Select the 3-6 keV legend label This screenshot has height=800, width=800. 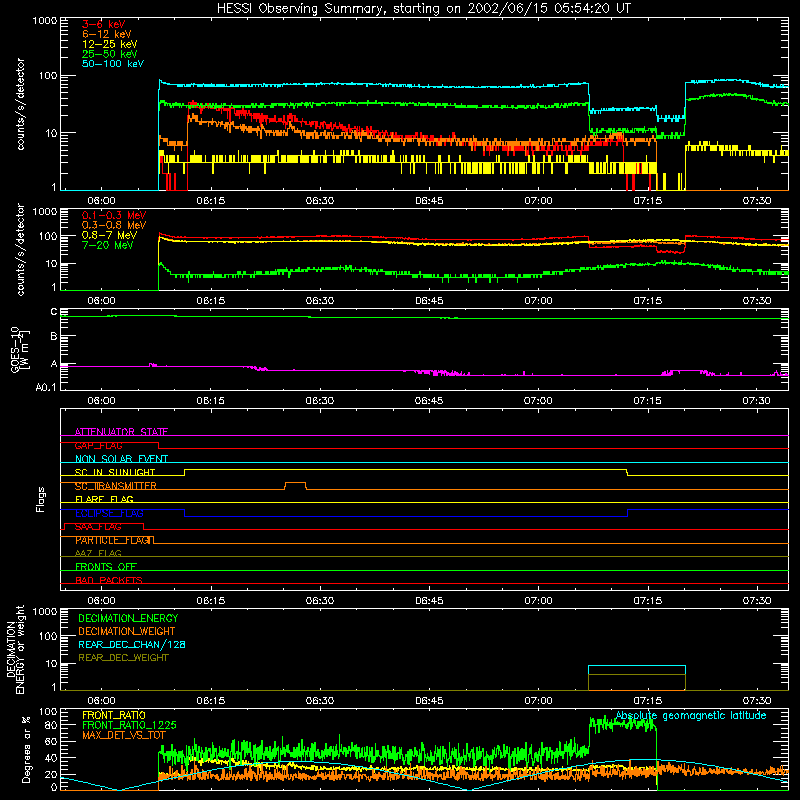pos(104,24)
